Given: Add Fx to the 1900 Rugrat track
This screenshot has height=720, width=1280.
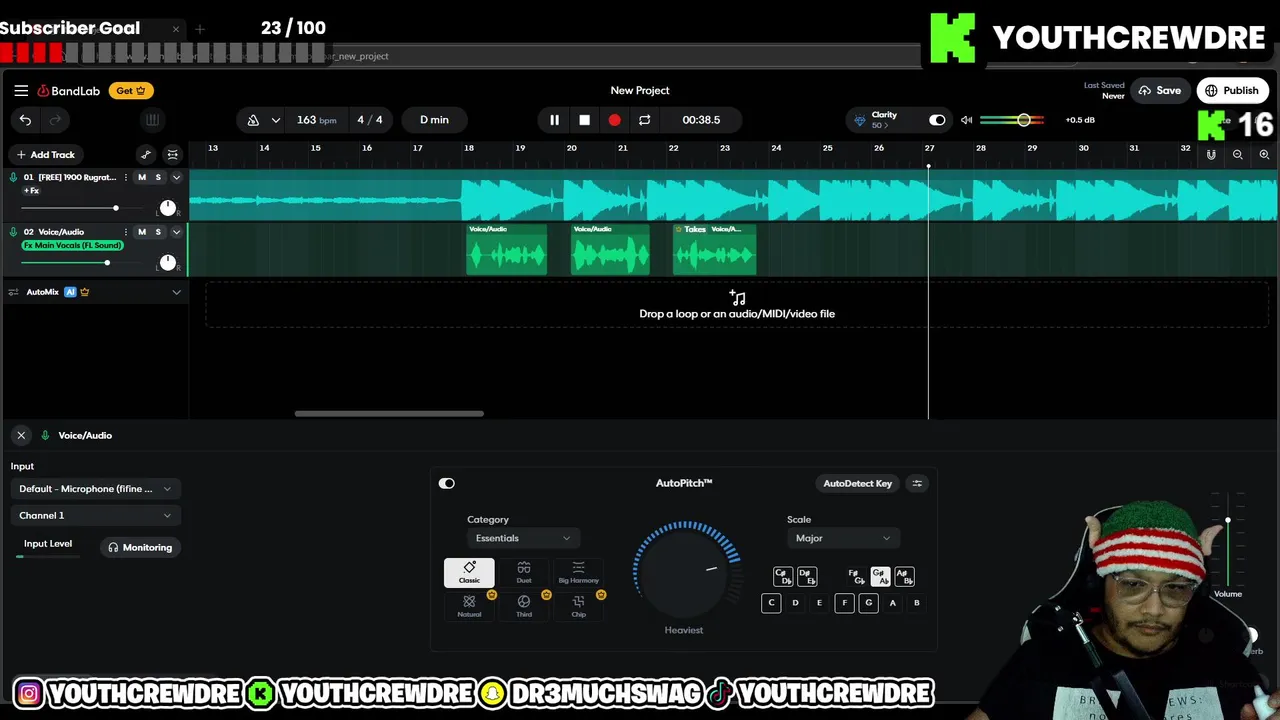Looking at the screenshot, I should [x=31, y=191].
